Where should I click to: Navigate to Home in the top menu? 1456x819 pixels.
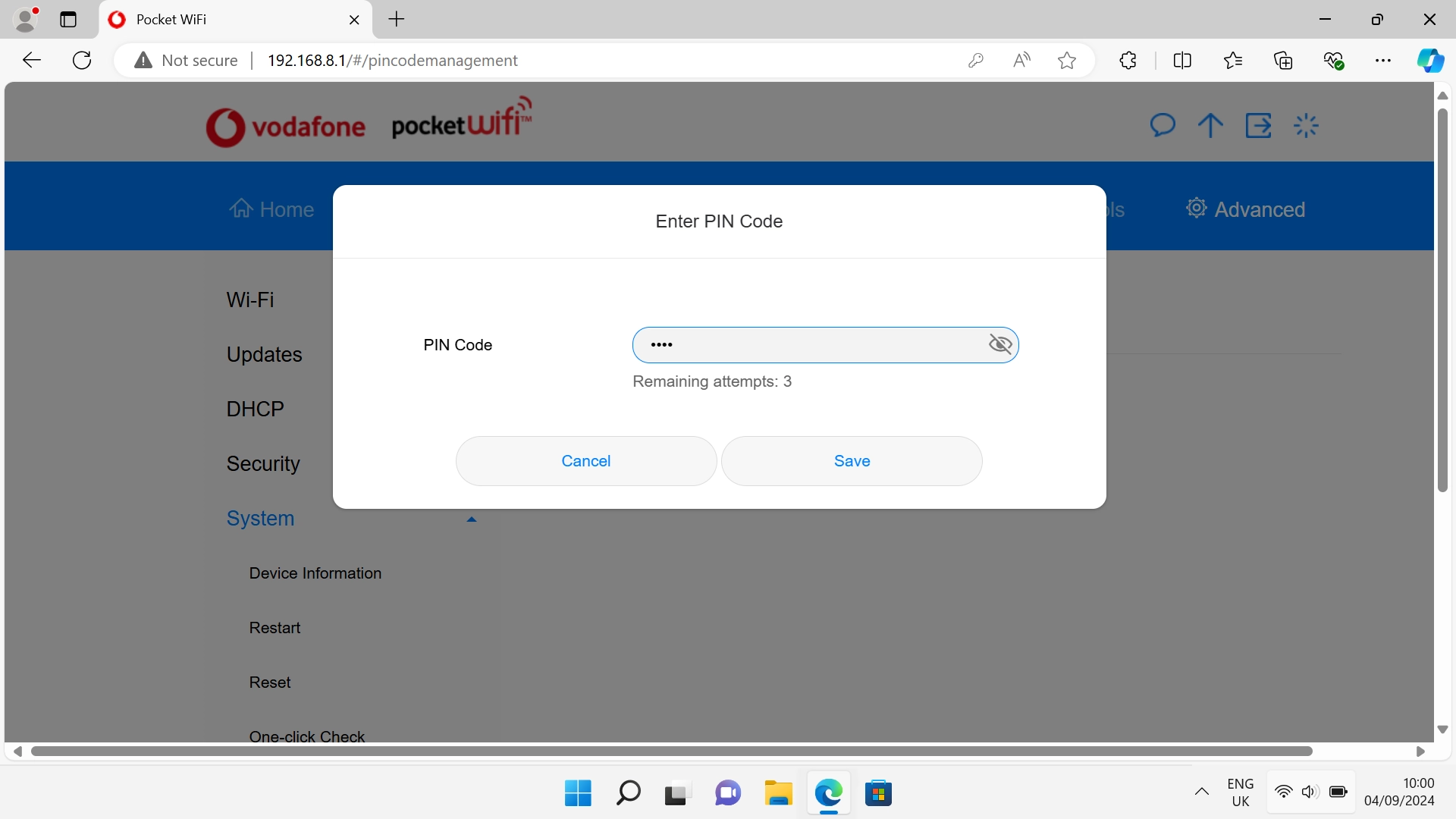click(271, 209)
